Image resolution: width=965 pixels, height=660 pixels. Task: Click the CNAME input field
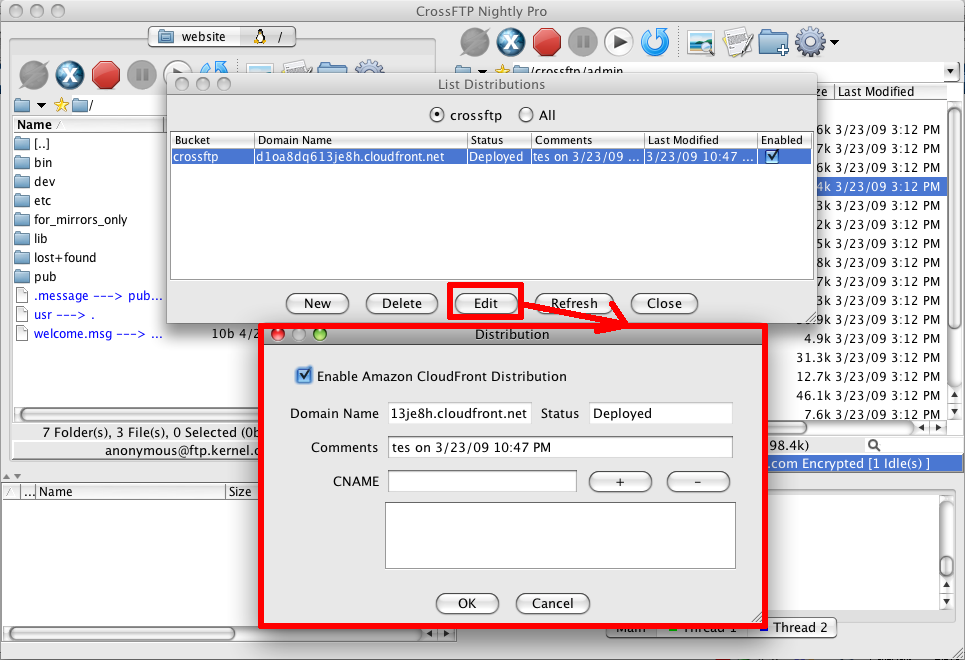[482, 481]
